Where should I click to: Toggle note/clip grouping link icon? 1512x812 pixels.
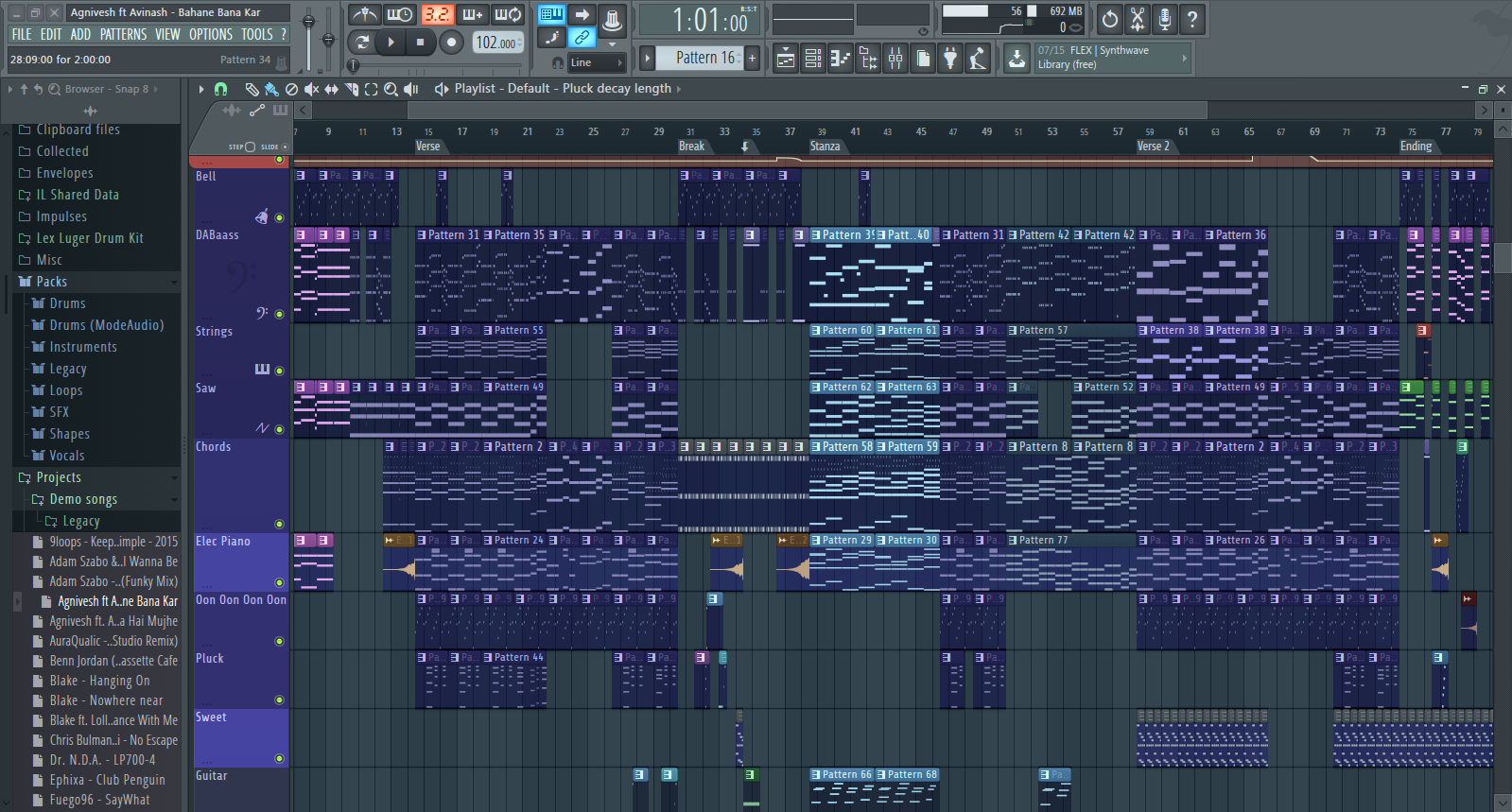click(x=582, y=38)
